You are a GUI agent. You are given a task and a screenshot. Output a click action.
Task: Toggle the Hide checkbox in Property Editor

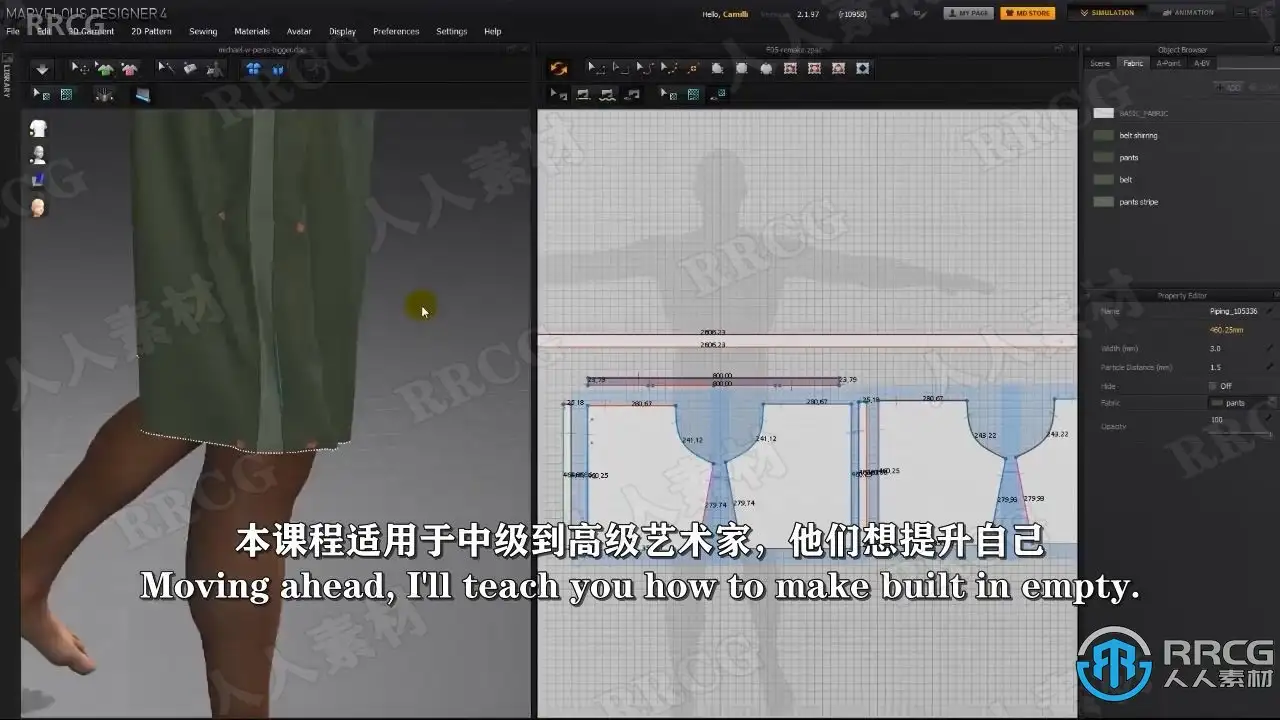point(1213,386)
